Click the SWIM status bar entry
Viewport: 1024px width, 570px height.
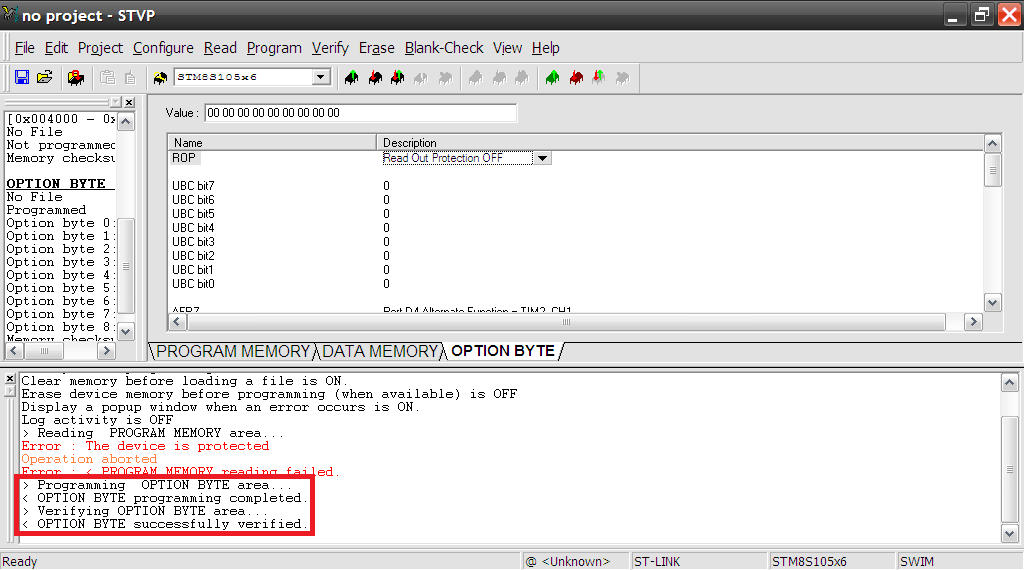[x=917, y=562]
